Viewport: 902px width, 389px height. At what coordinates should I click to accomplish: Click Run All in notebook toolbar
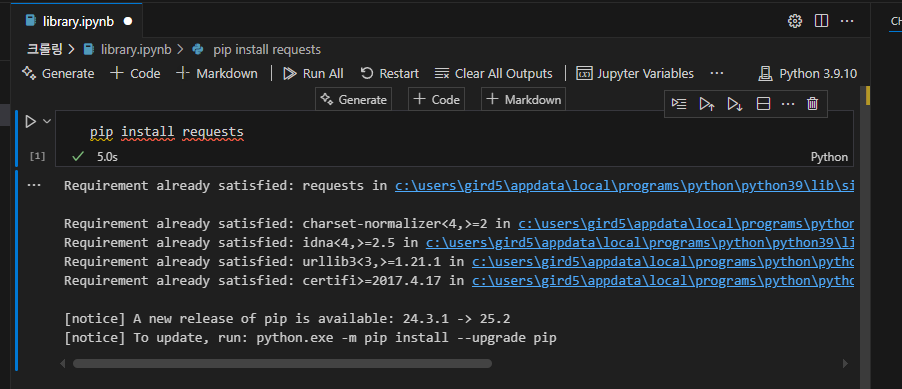click(x=314, y=74)
